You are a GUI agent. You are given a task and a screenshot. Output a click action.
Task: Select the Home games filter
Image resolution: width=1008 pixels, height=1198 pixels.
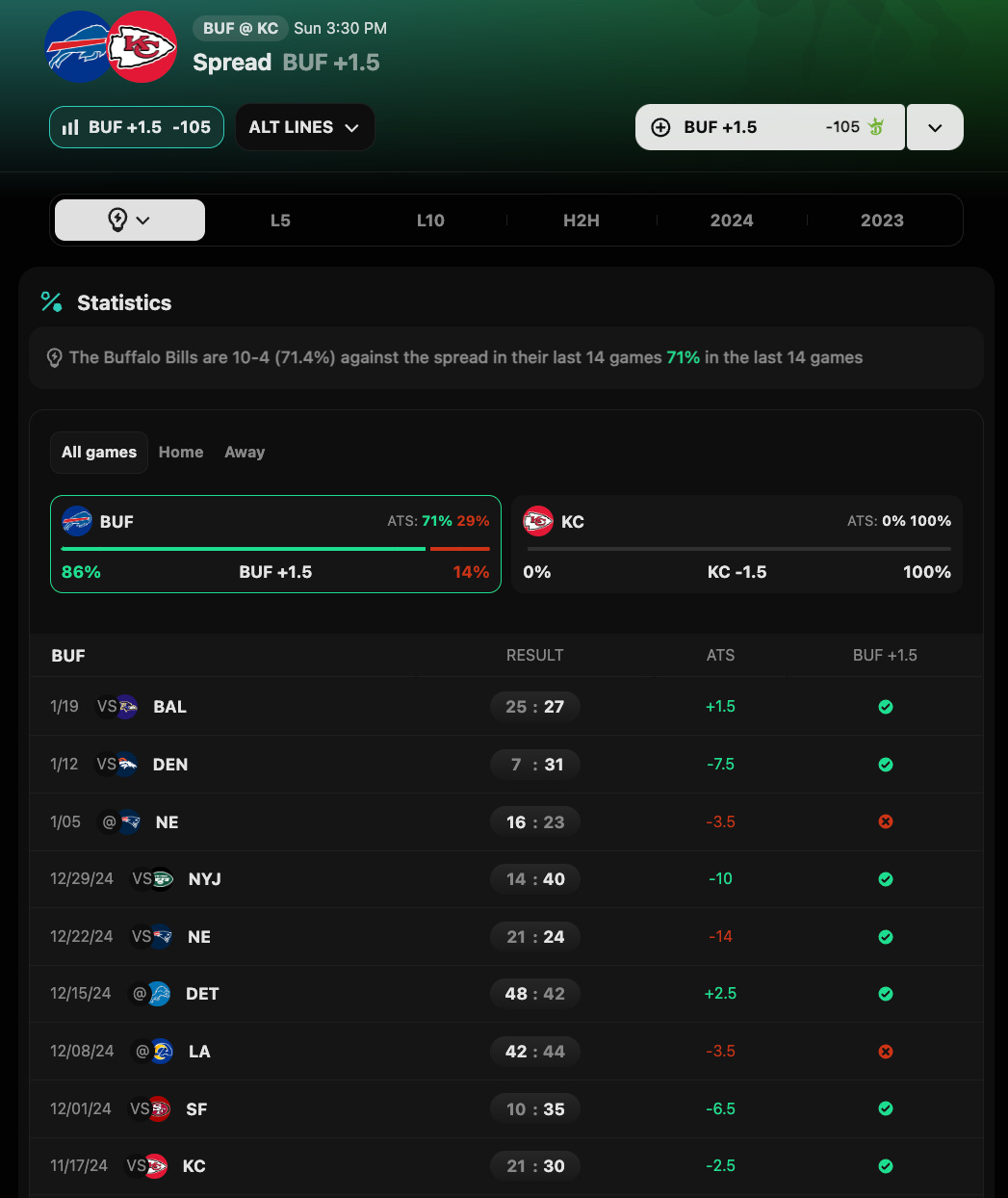click(181, 453)
